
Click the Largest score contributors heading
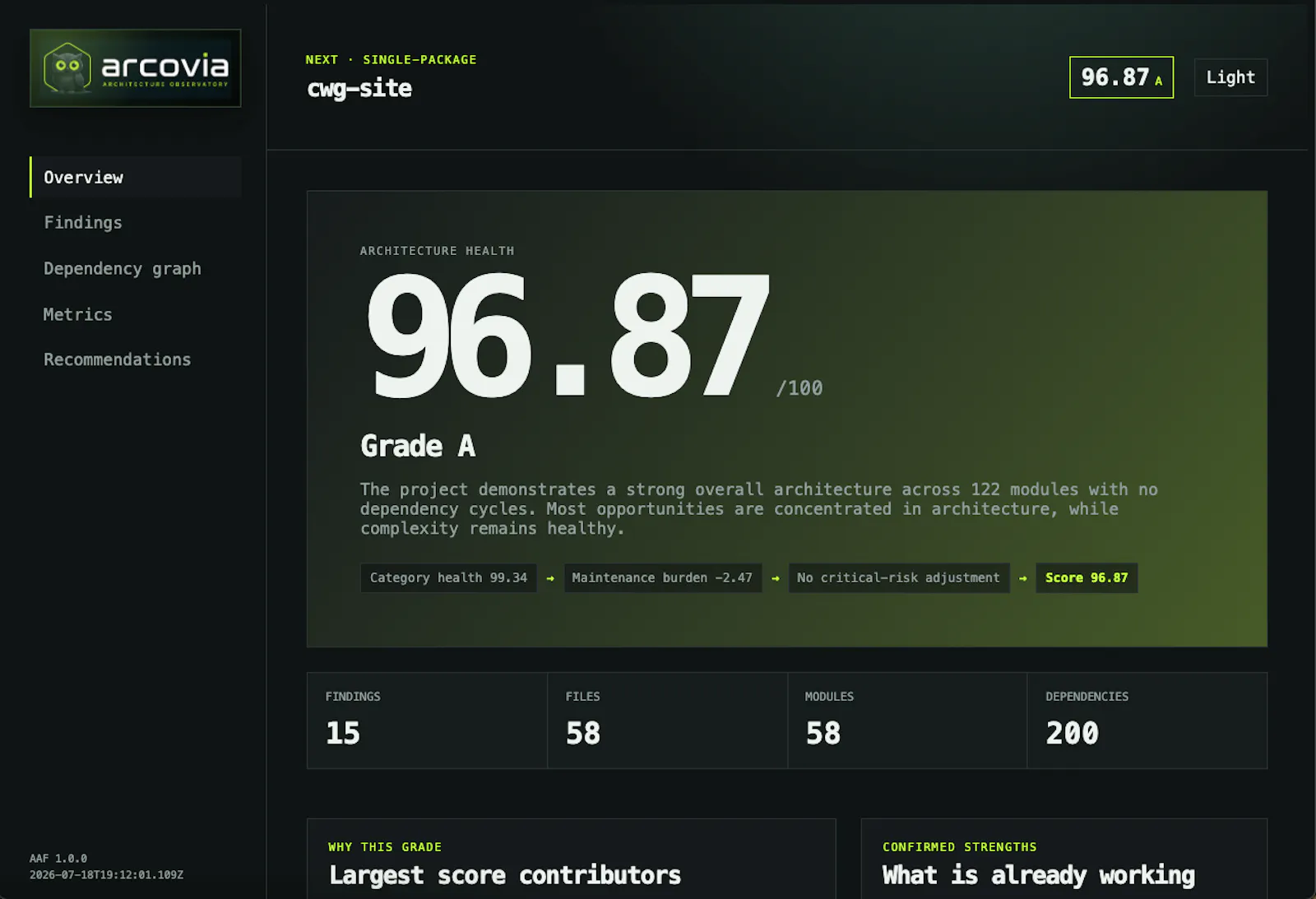(x=505, y=875)
